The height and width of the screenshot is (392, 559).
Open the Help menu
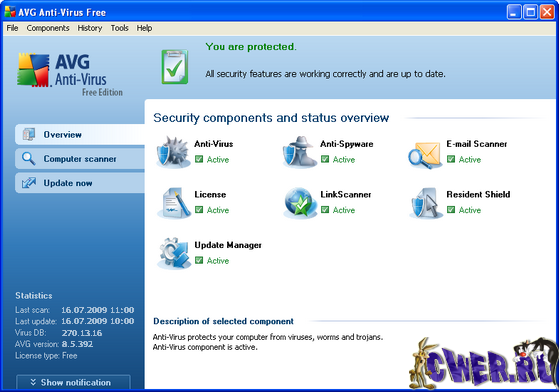point(144,28)
